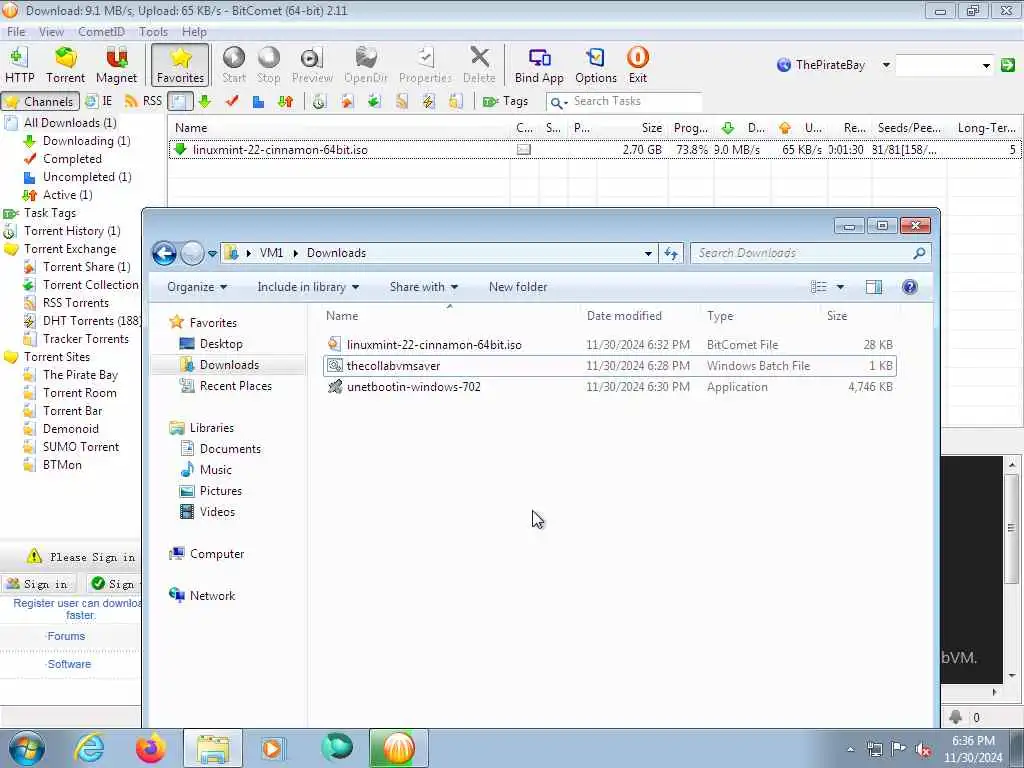Screen dimensions: 1024x768
Task: Click the green go-search arrow button
Action: pyautogui.click(x=1008, y=65)
